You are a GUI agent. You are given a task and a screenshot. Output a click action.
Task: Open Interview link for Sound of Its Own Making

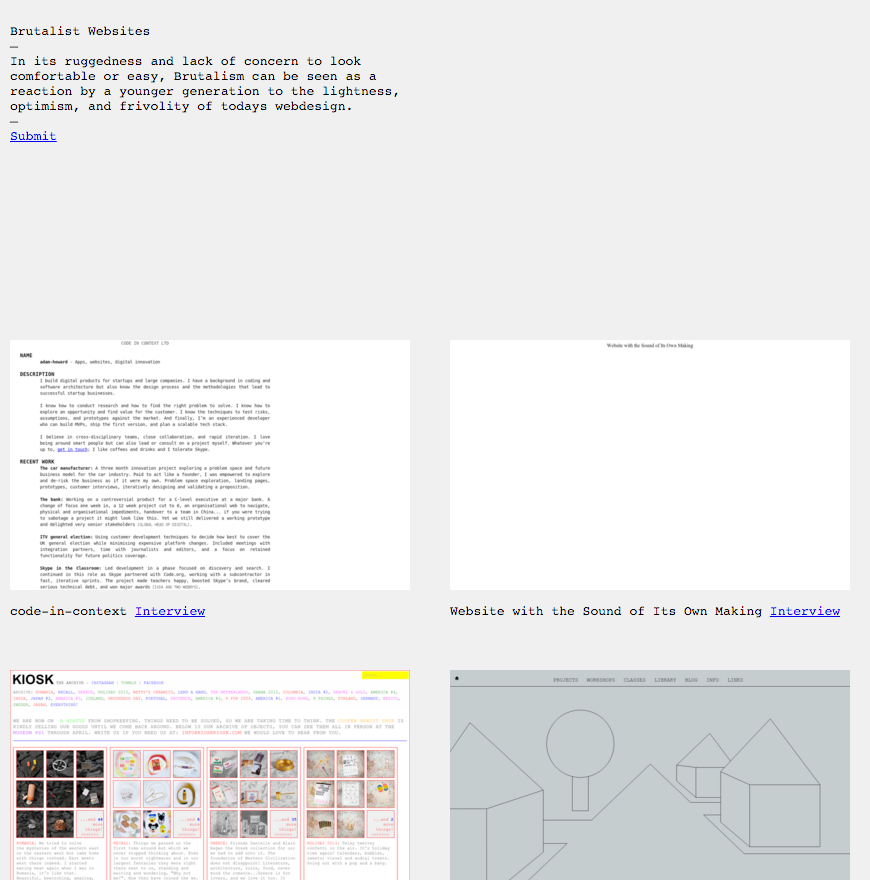click(x=804, y=611)
